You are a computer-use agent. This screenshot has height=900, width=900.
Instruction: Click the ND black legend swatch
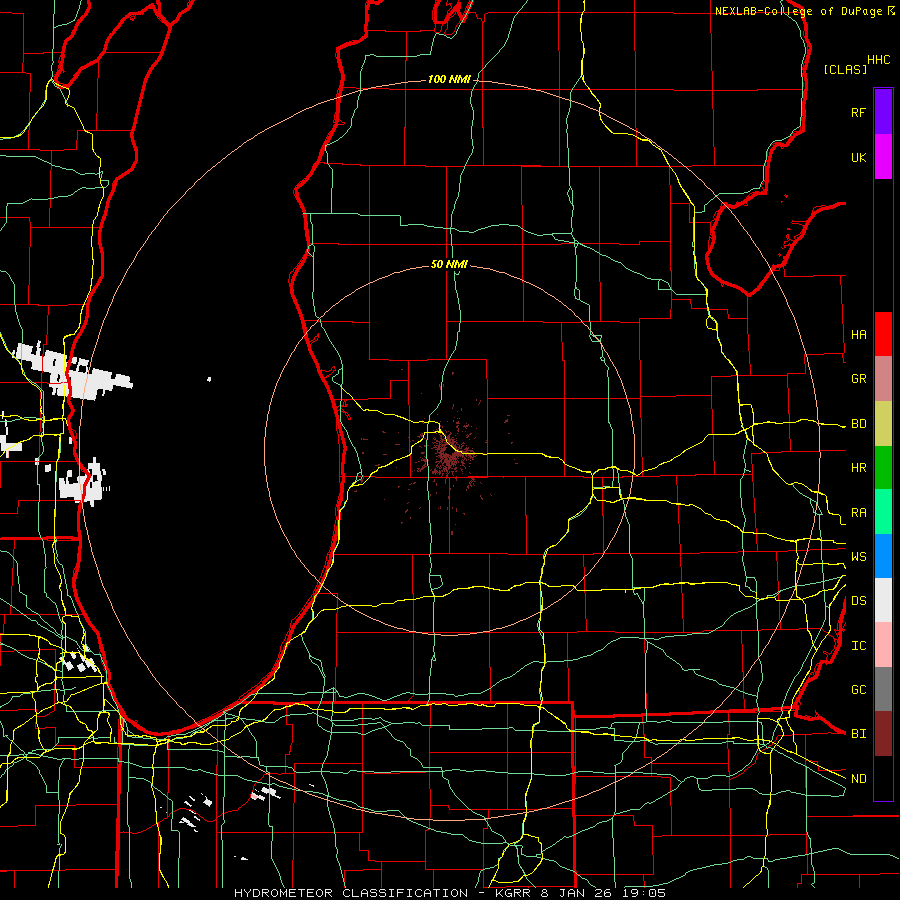(883, 778)
